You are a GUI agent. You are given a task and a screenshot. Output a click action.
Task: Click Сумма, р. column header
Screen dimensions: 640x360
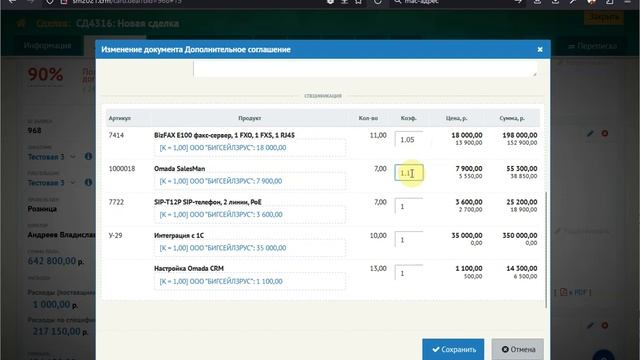(512, 118)
